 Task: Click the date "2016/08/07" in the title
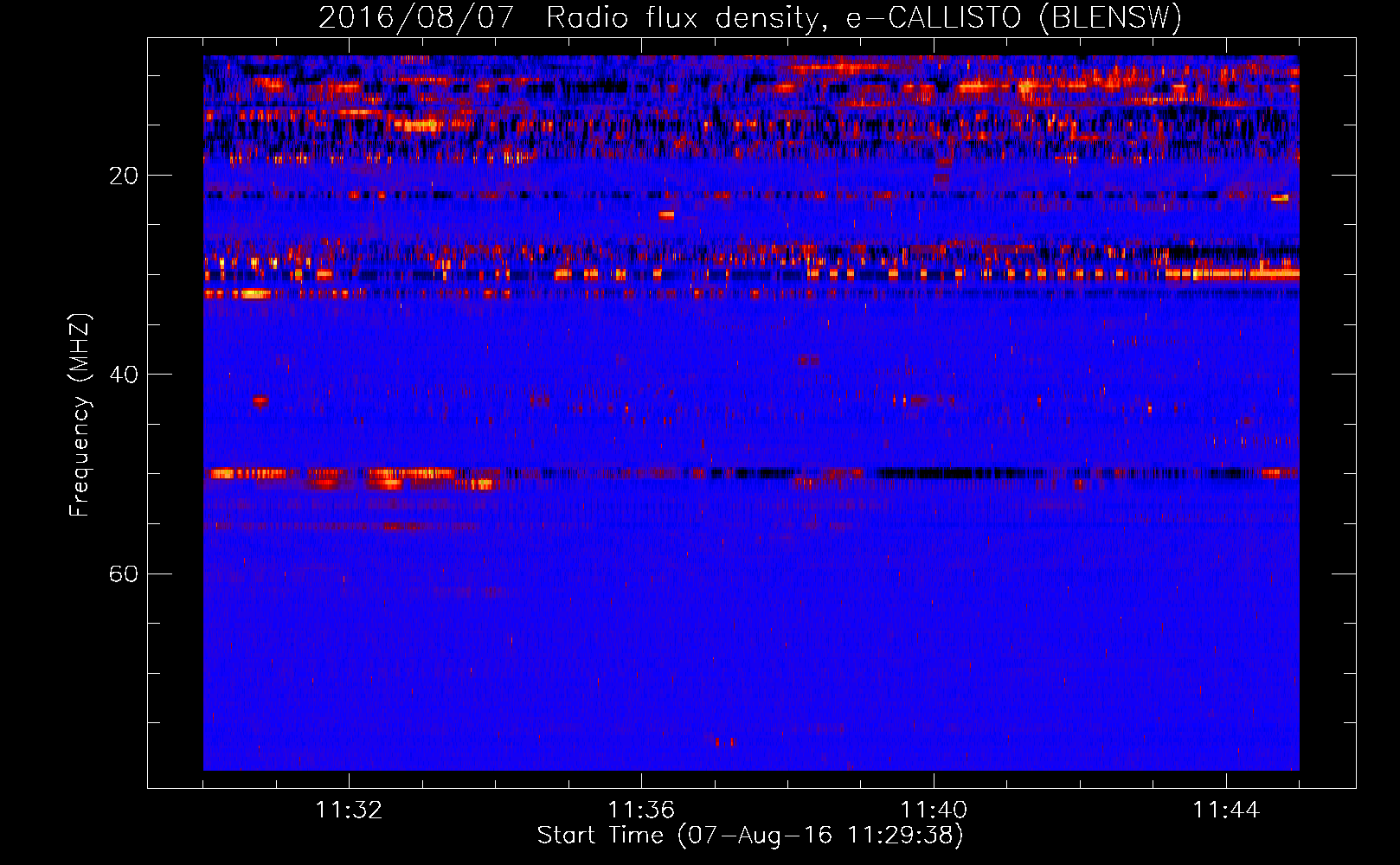click(416, 18)
